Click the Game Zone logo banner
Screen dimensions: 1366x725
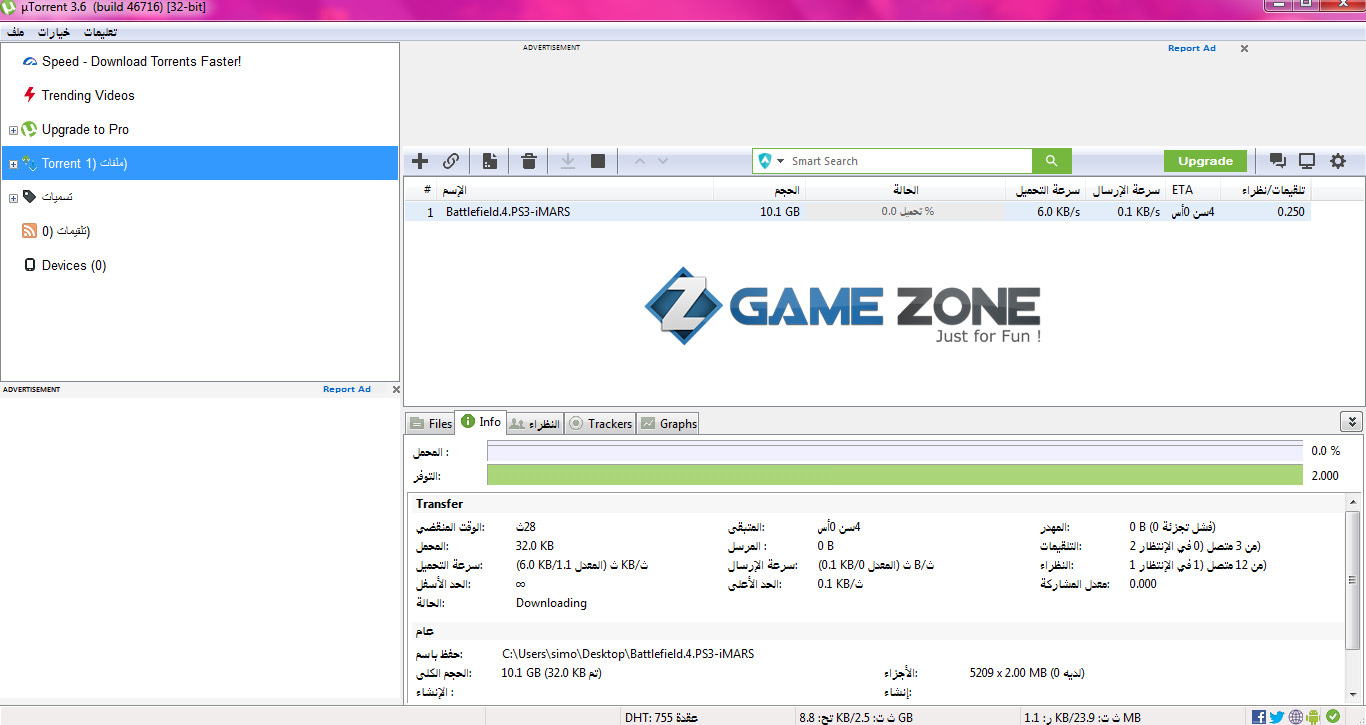pyautogui.click(x=843, y=306)
